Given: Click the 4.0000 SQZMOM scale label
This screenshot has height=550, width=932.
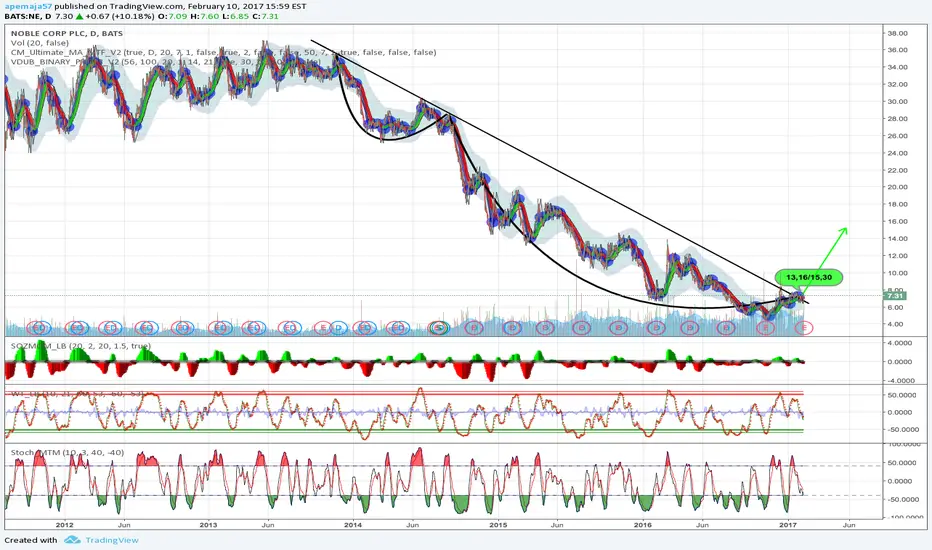Looking at the screenshot, I should pos(901,343).
